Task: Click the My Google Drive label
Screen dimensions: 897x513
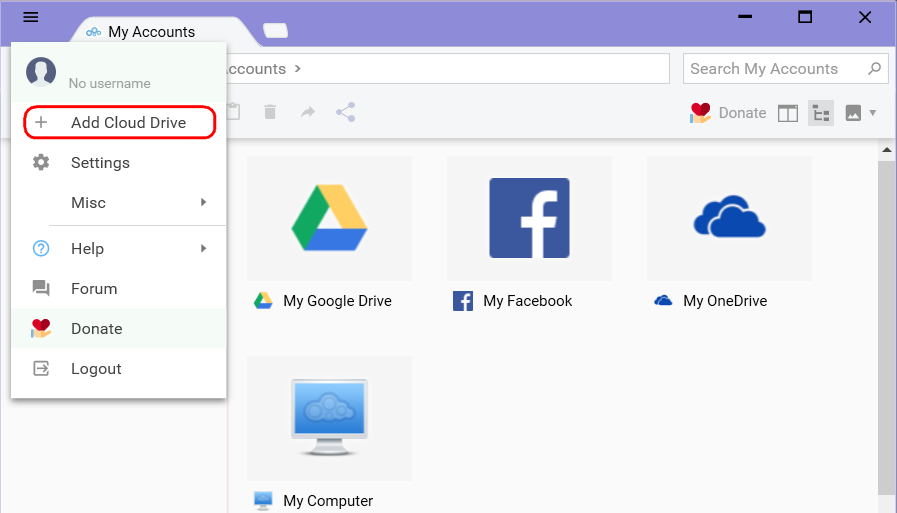Action: point(338,301)
